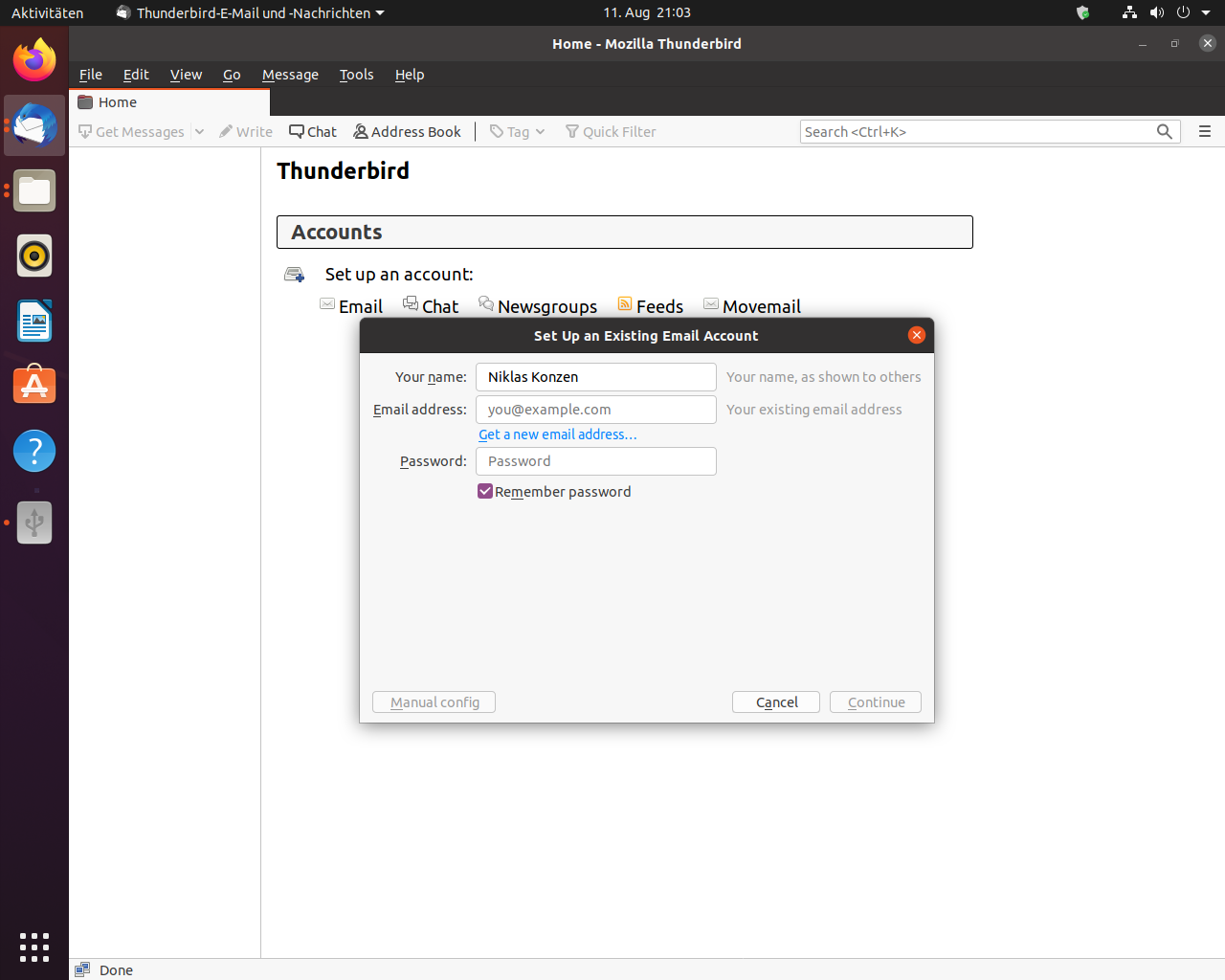
Task: Set up a Feeds account
Action: (x=651, y=306)
